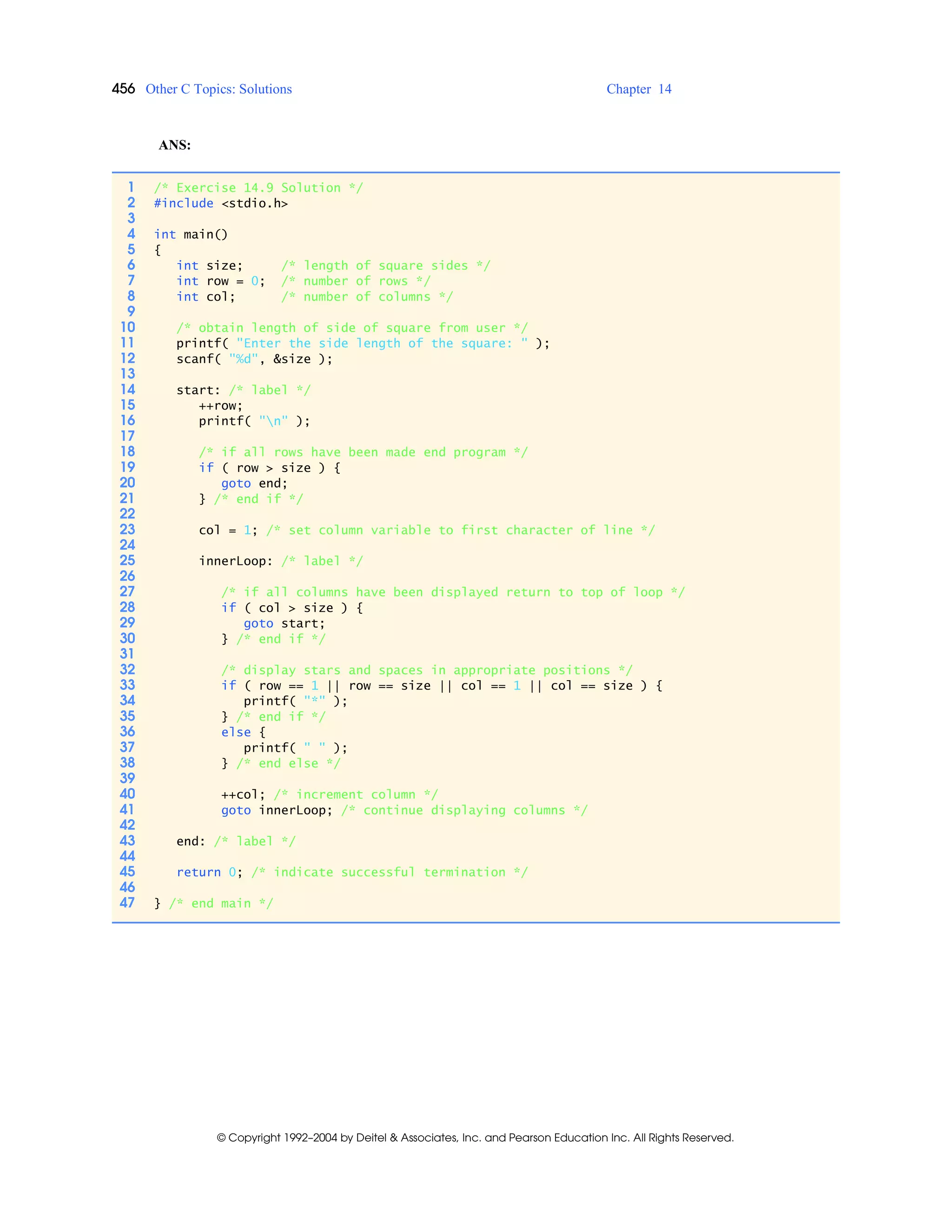The image size is (952, 1232).
Task: Click line number 47
Action: tap(127, 903)
